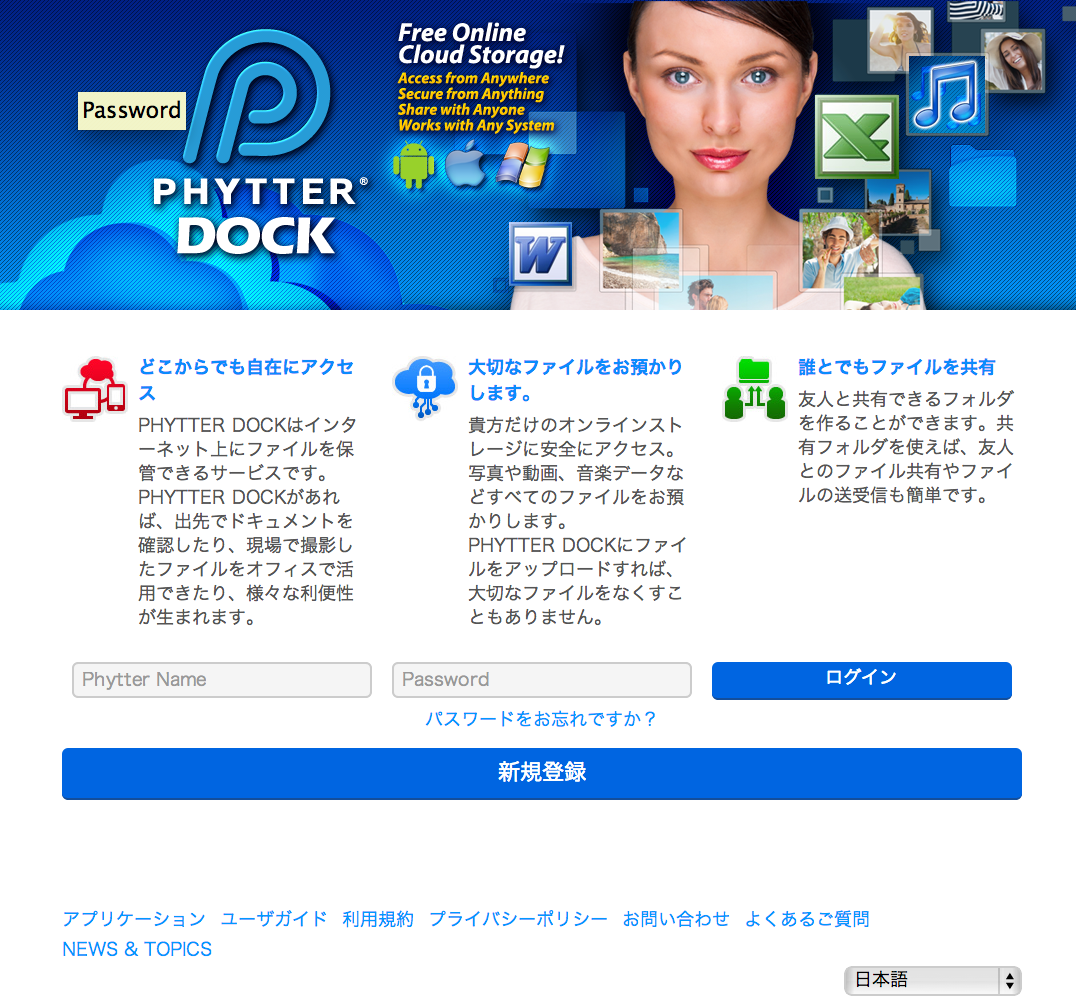
Task: Open the プライバシーポリシー link
Action: (518, 919)
